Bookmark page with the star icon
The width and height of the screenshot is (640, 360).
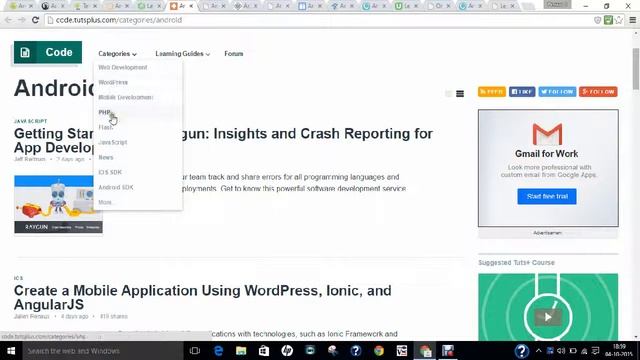tap(619, 20)
